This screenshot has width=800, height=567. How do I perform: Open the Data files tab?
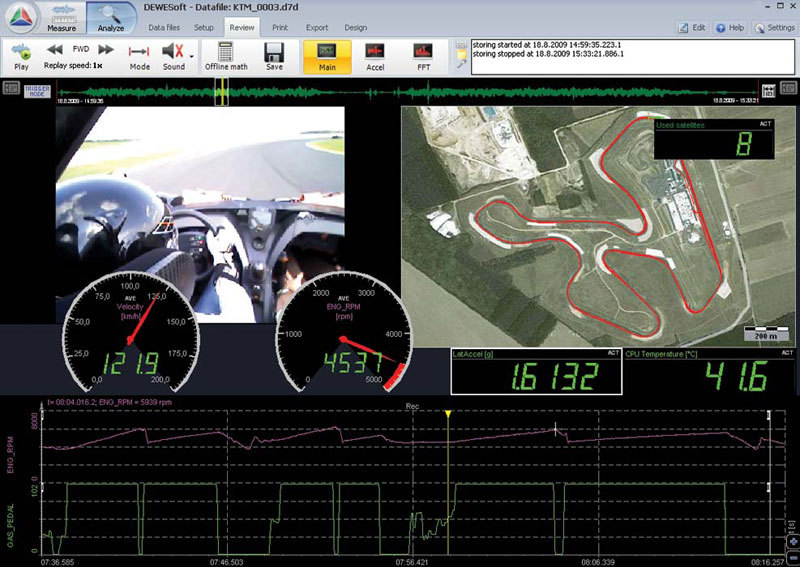pyautogui.click(x=164, y=28)
